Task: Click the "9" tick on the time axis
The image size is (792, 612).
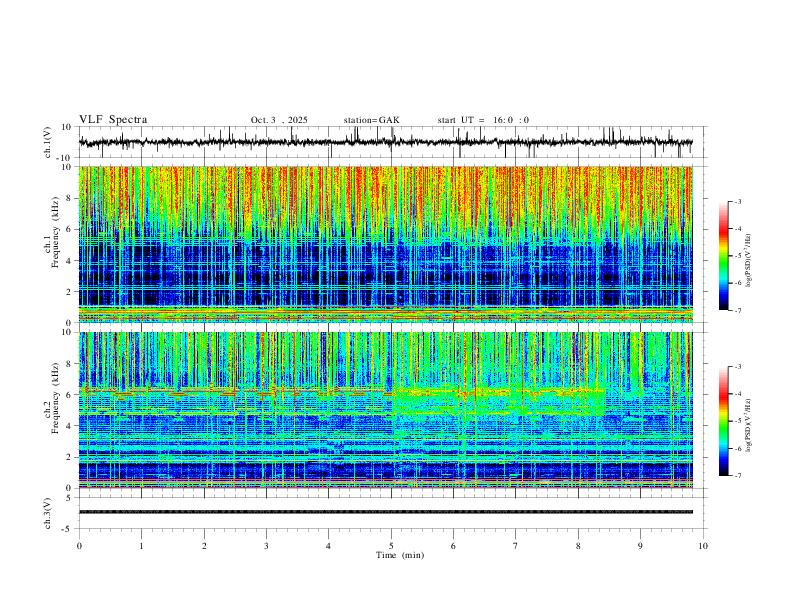Action: (640, 546)
